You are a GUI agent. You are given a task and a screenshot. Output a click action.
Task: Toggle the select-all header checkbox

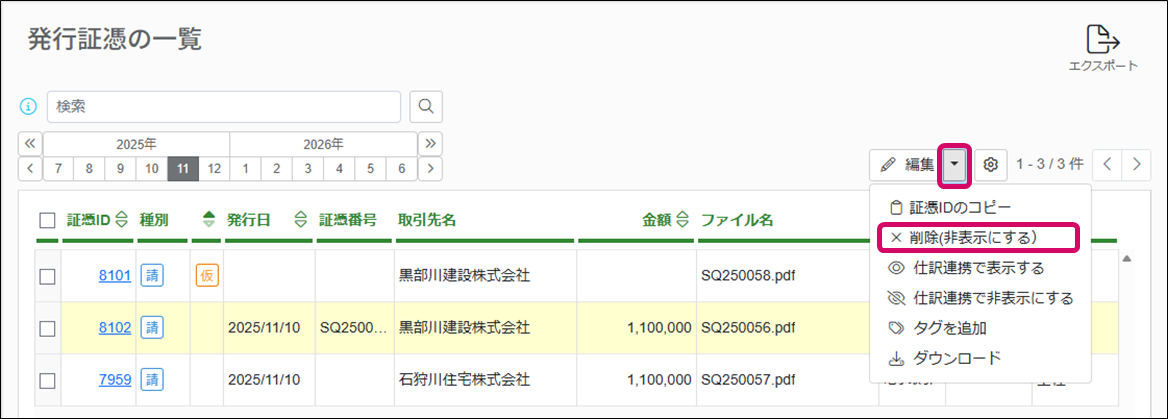pyautogui.click(x=47, y=220)
